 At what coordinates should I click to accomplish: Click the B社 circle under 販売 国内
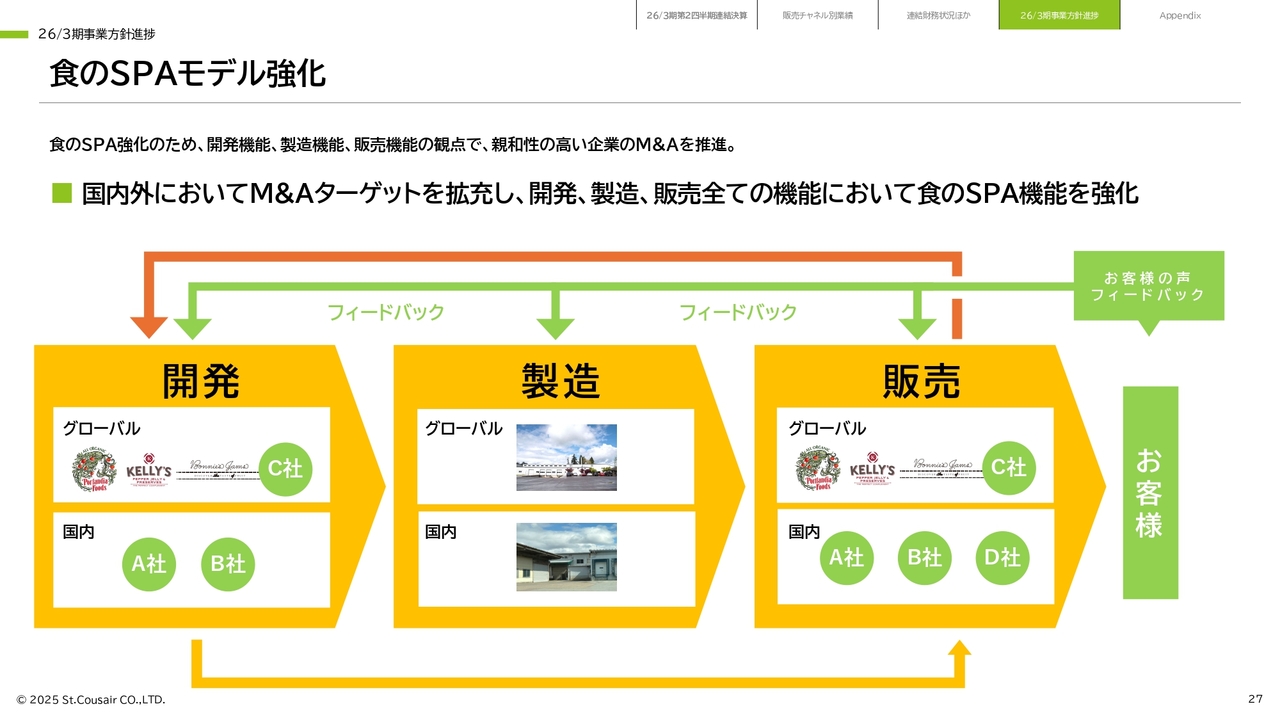924,557
